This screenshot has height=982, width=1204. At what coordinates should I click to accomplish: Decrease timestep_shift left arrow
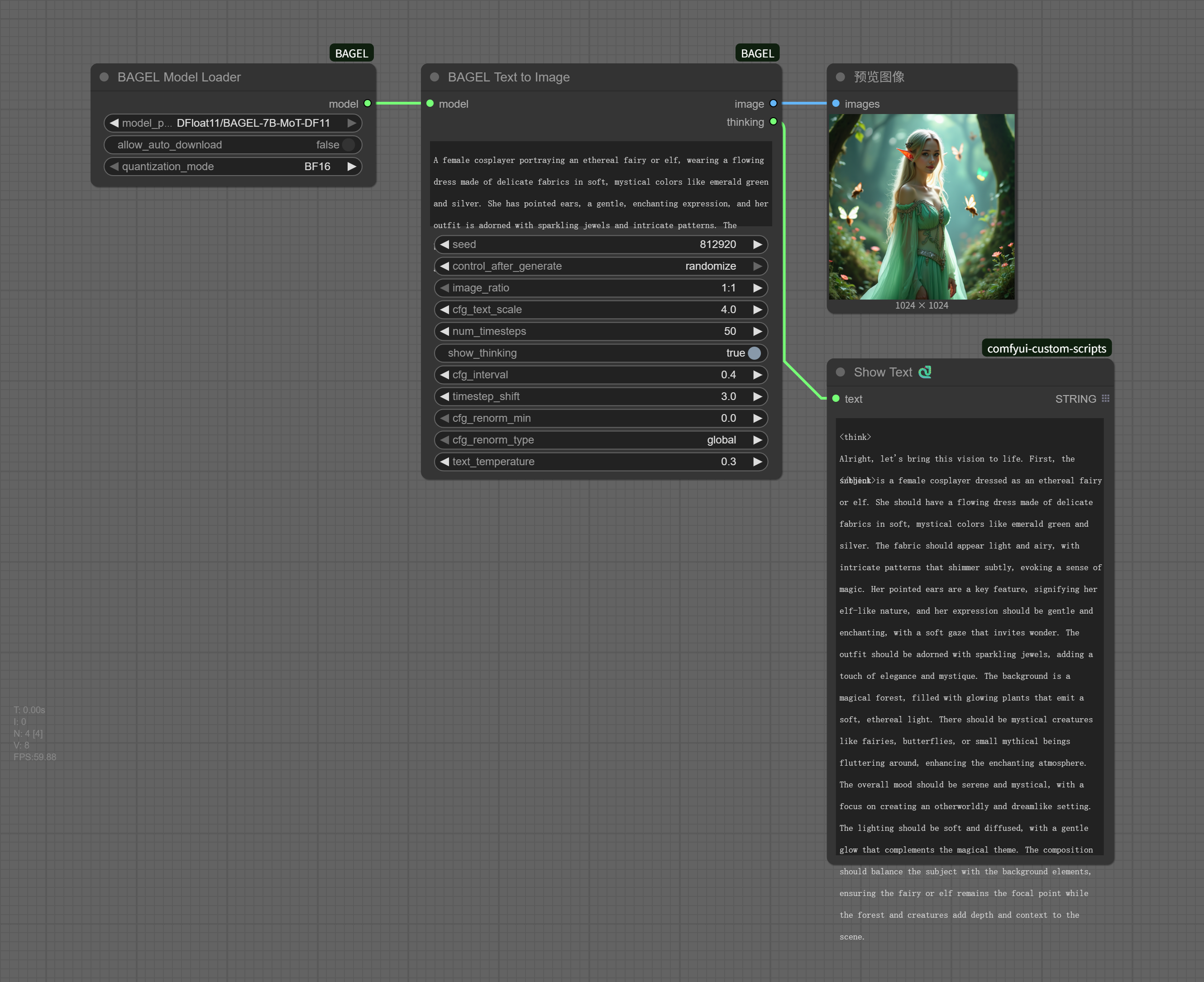point(444,396)
